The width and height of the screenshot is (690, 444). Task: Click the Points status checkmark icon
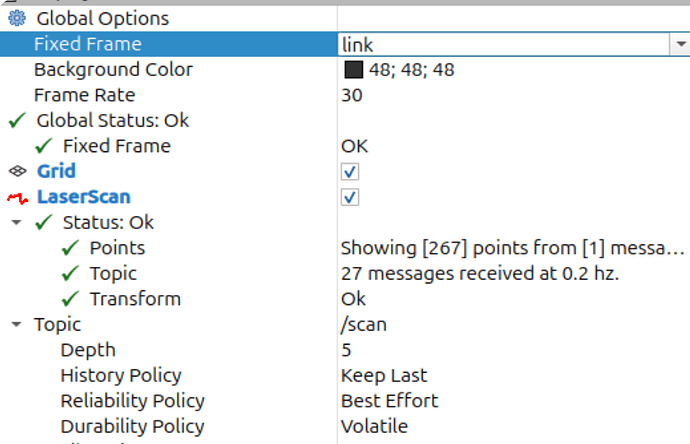[69, 248]
